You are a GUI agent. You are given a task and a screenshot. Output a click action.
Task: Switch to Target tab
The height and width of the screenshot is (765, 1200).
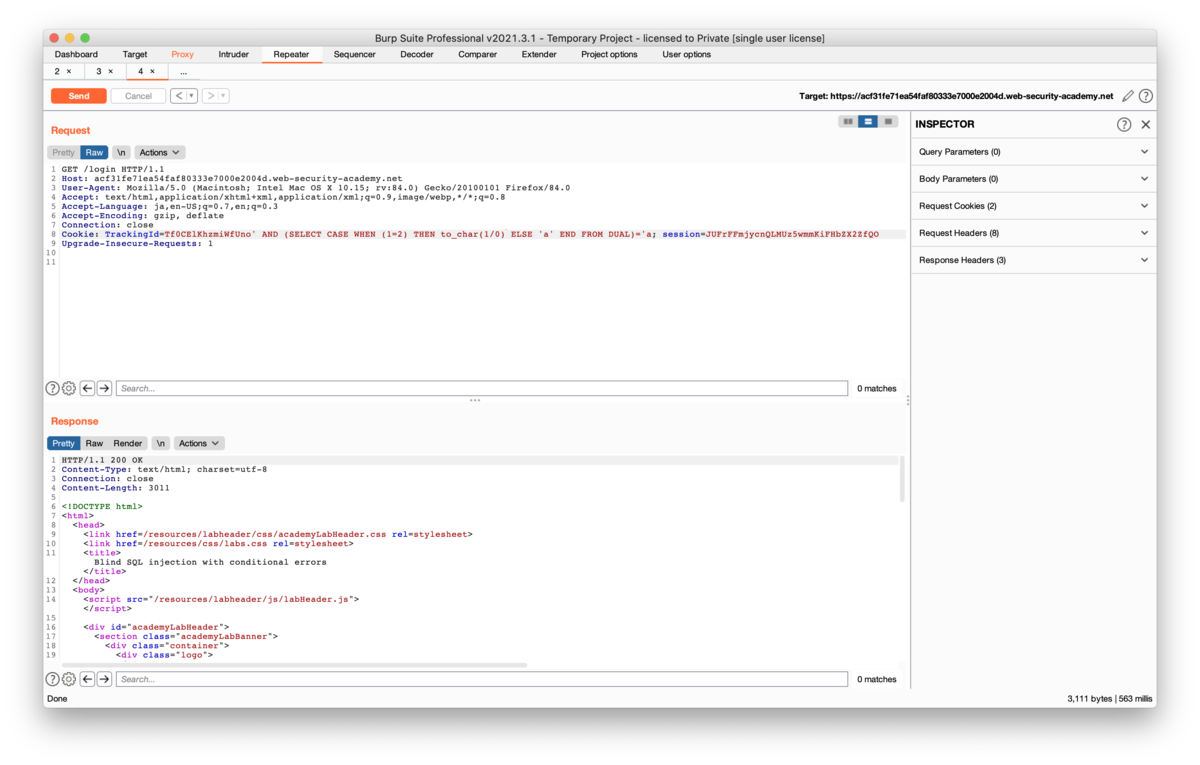click(135, 54)
